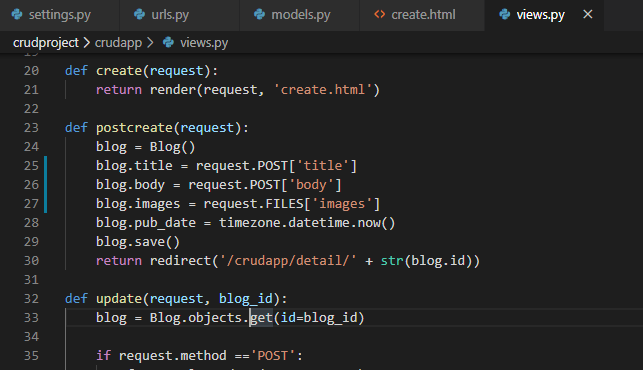The height and width of the screenshot is (370, 643).
Task: Click the Python icon in the breadcrumb
Action: 168,42
